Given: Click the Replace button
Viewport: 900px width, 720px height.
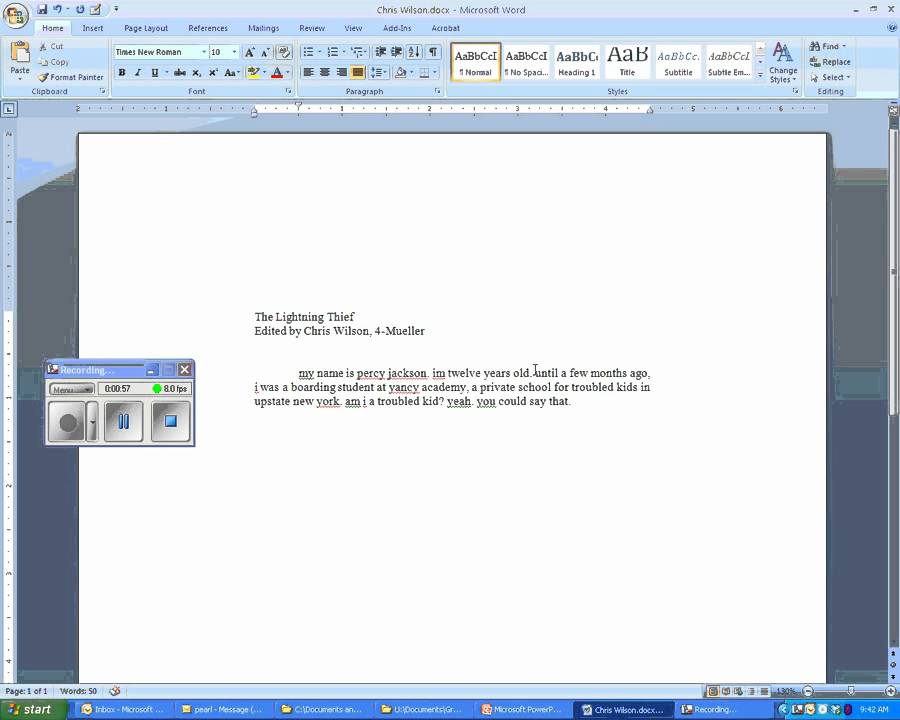Looking at the screenshot, I should (830, 62).
